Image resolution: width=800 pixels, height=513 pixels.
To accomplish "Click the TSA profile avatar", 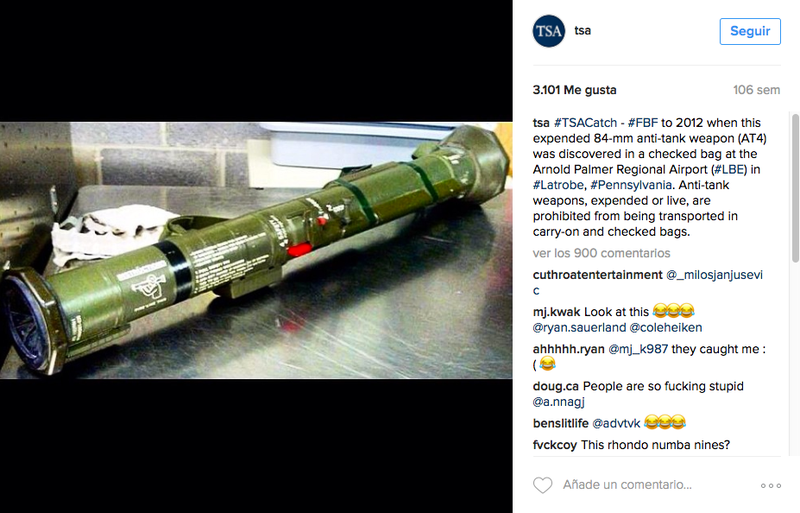I will point(548,31).
